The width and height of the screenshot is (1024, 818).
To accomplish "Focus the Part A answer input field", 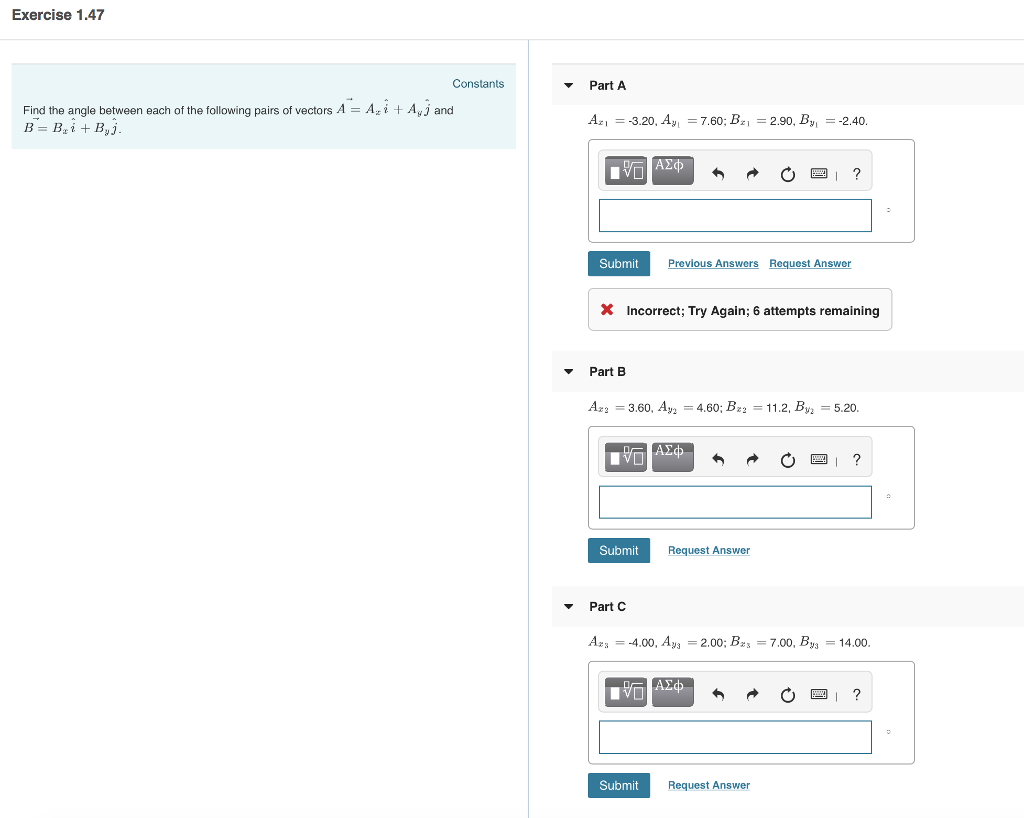I will click(x=735, y=215).
